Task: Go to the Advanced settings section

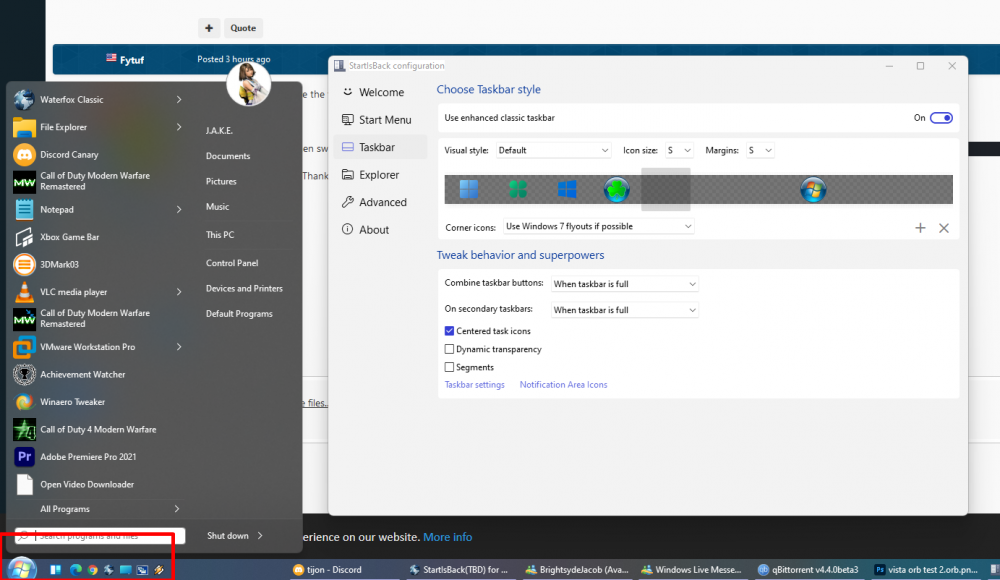Action: pos(382,202)
